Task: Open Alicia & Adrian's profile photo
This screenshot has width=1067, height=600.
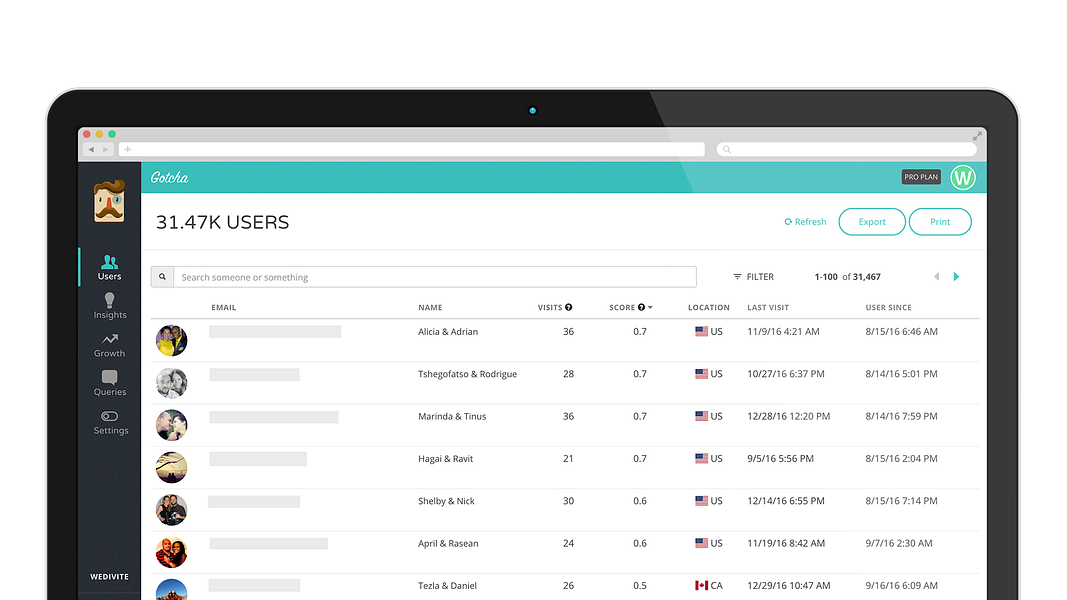Action: pyautogui.click(x=171, y=340)
